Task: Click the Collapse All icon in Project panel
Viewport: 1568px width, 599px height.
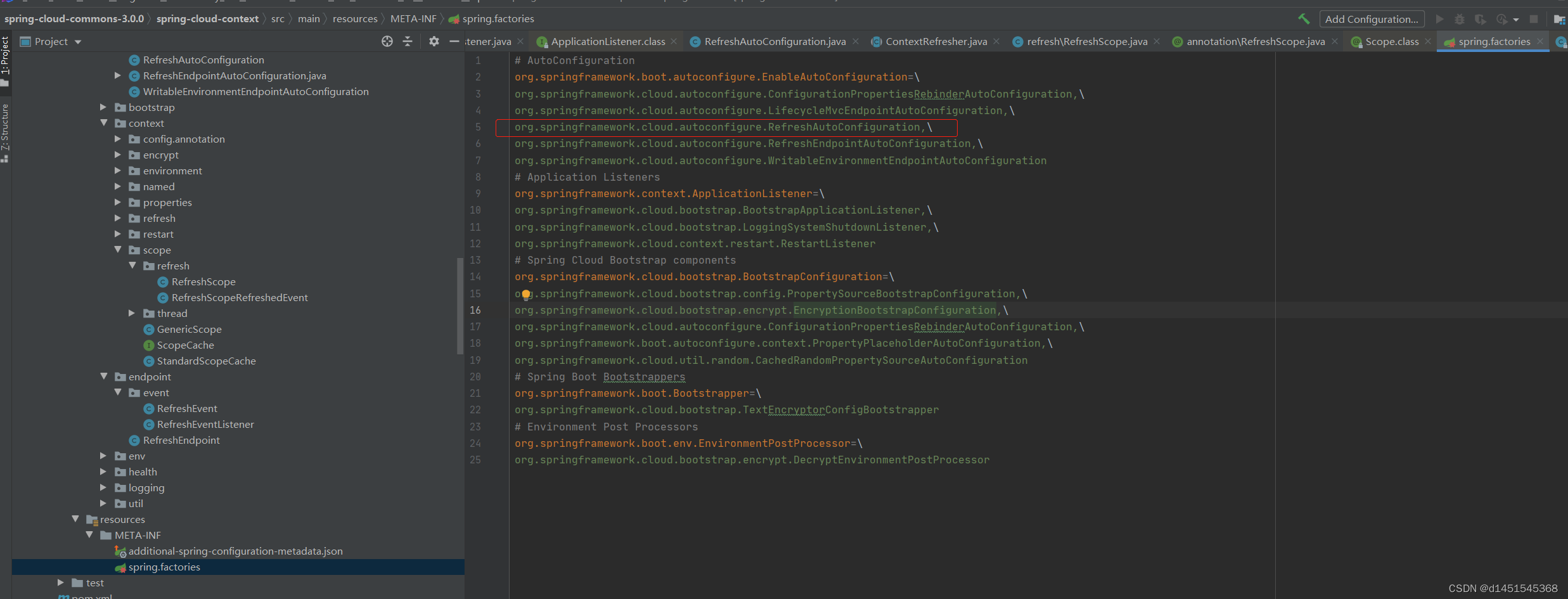Action: 408,41
